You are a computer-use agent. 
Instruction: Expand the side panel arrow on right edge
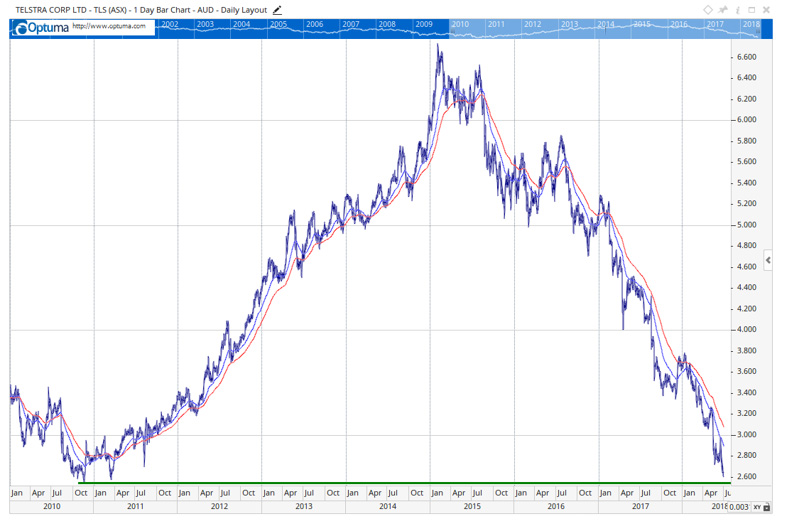(768, 260)
